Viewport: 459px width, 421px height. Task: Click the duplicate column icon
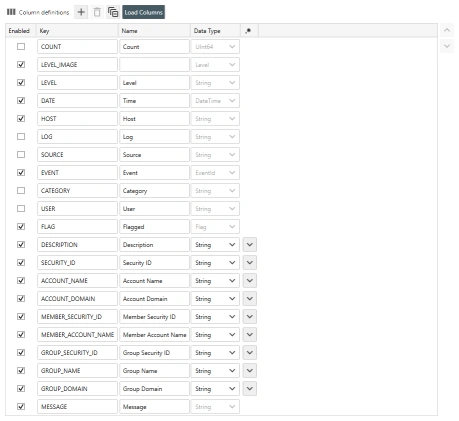click(113, 12)
